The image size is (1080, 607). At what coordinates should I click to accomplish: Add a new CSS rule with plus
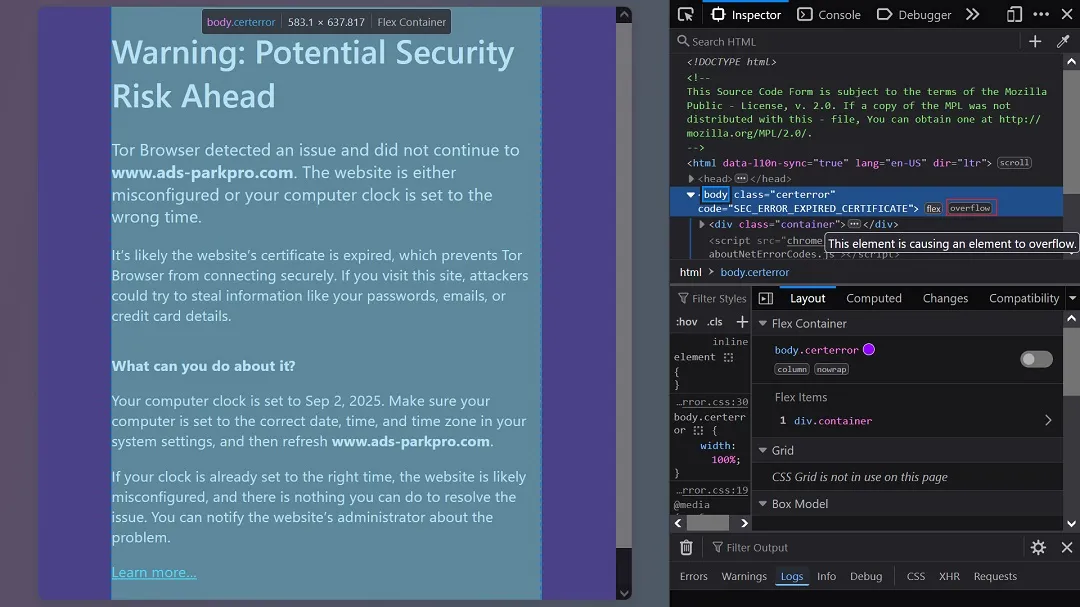coord(742,322)
